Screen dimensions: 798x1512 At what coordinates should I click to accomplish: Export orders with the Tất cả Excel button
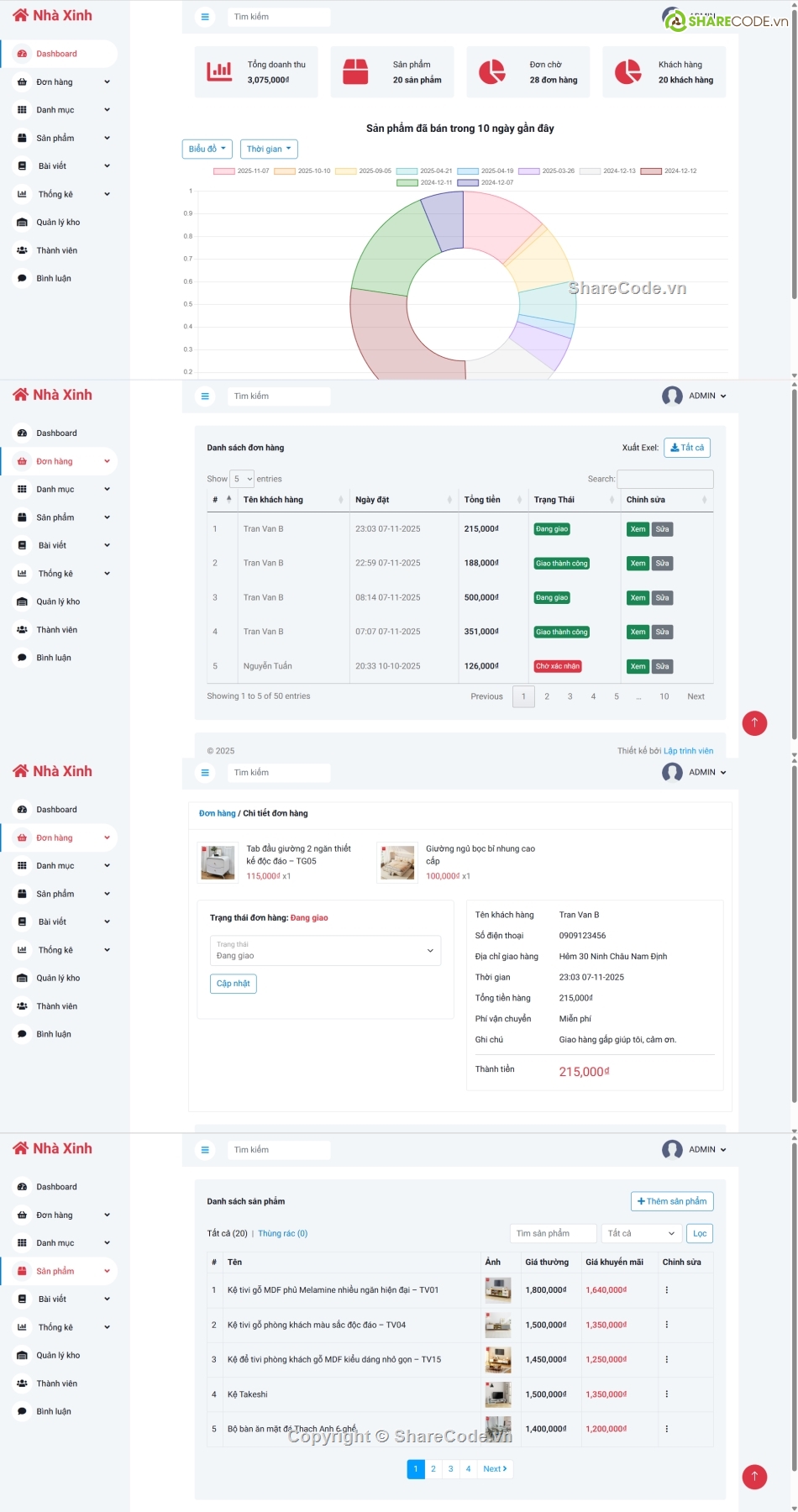tap(687, 448)
